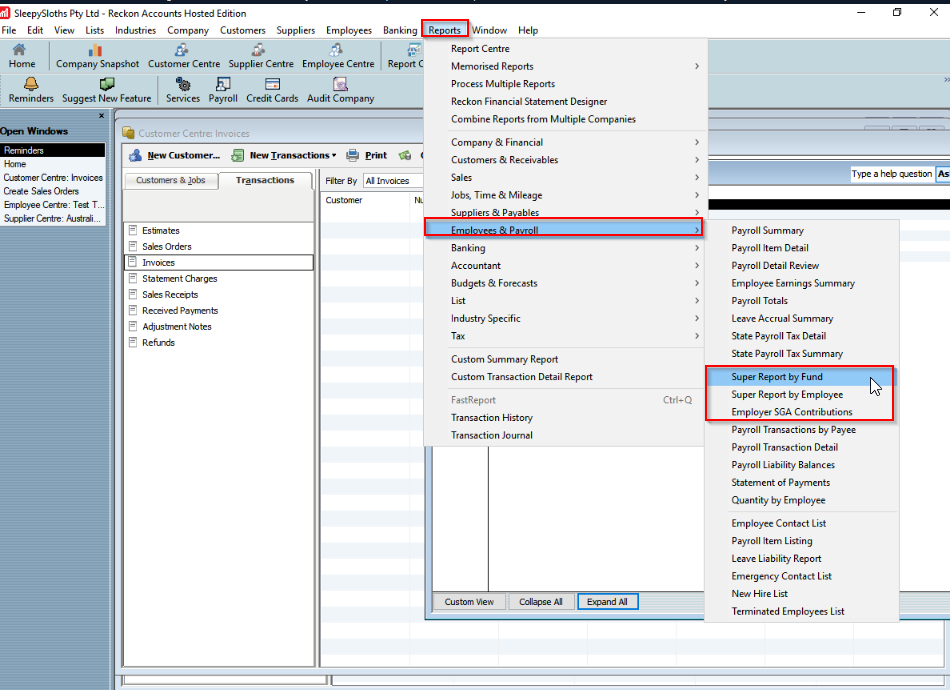Viewport: 950px width, 690px height.
Task: Select Customer Centre: Invoices in Open Windows
Action: pyautogui.click(x=53, y=177)
